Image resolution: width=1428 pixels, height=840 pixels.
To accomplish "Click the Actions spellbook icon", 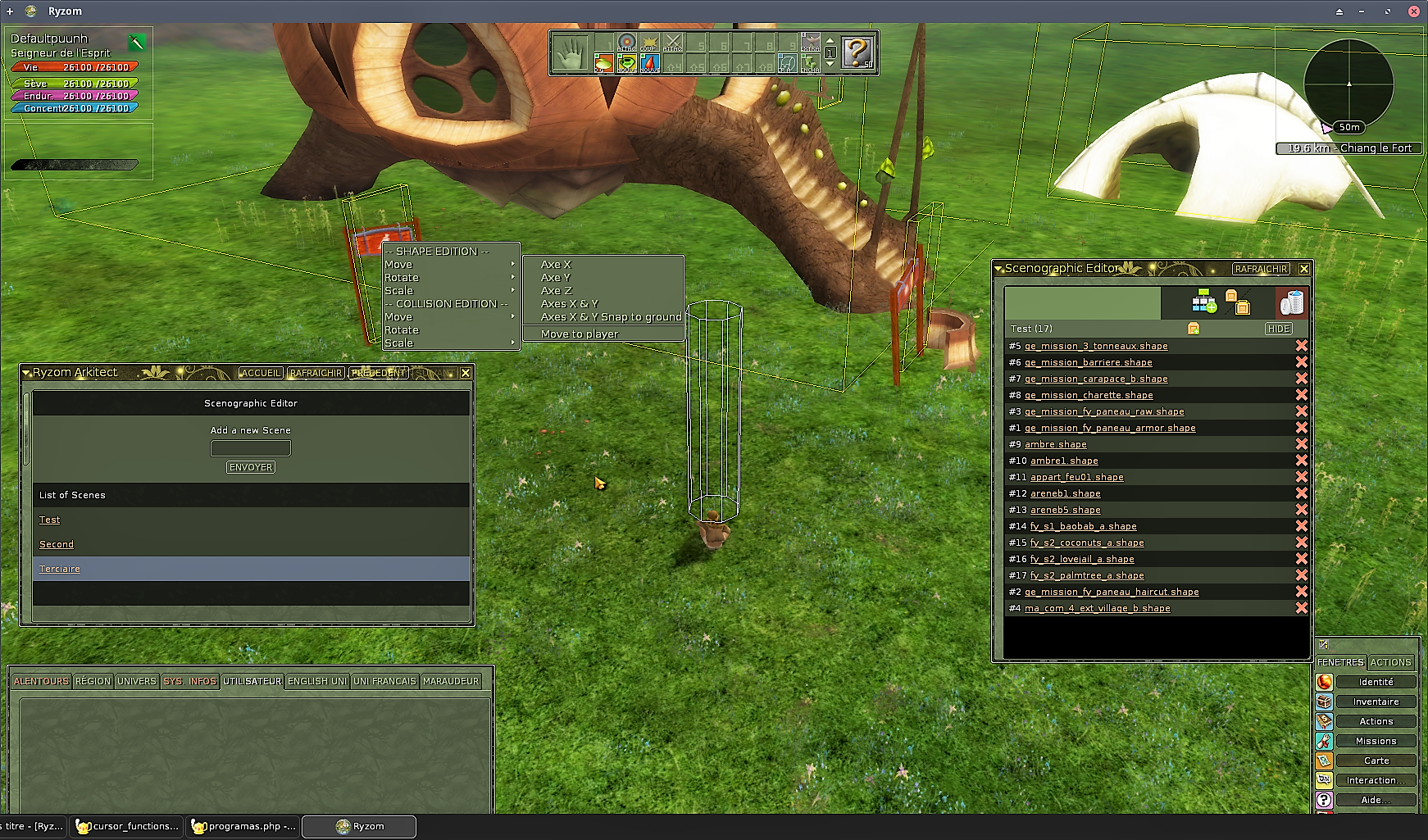I will click(x=1324, y=721).
